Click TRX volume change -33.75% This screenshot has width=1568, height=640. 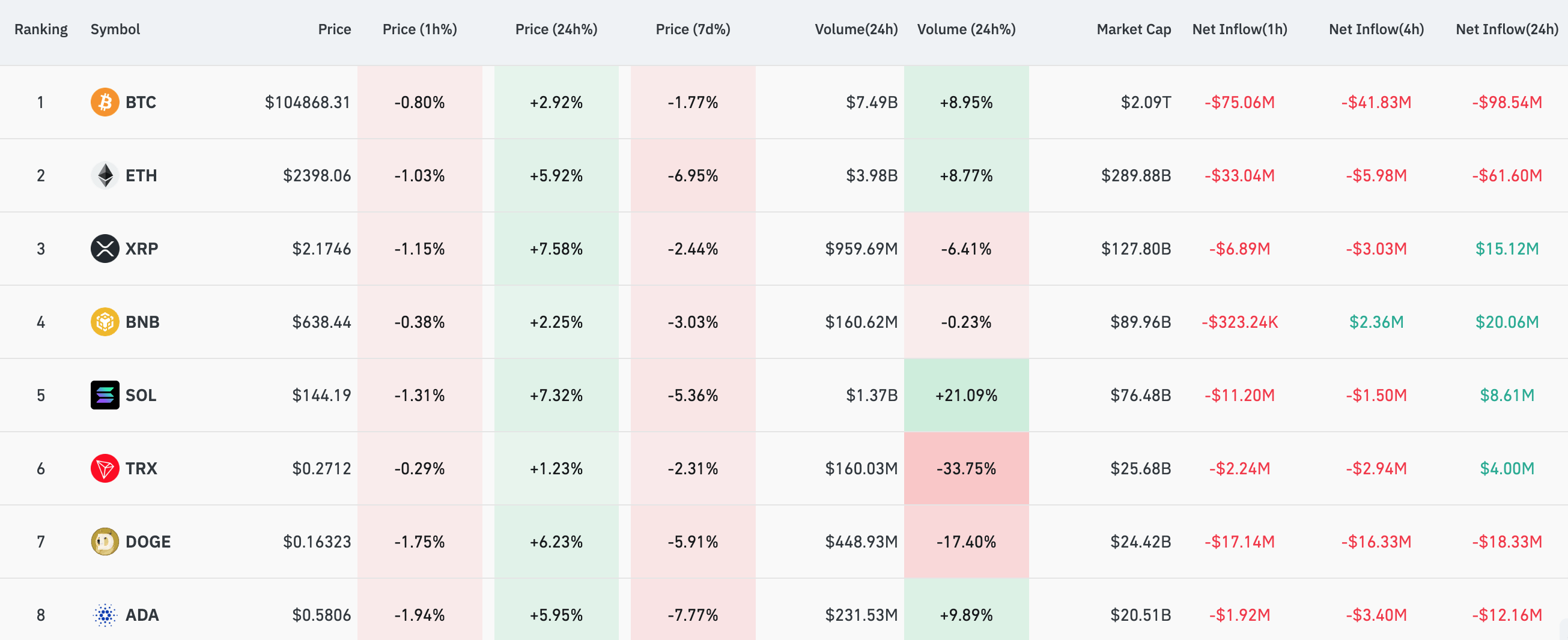966,468
